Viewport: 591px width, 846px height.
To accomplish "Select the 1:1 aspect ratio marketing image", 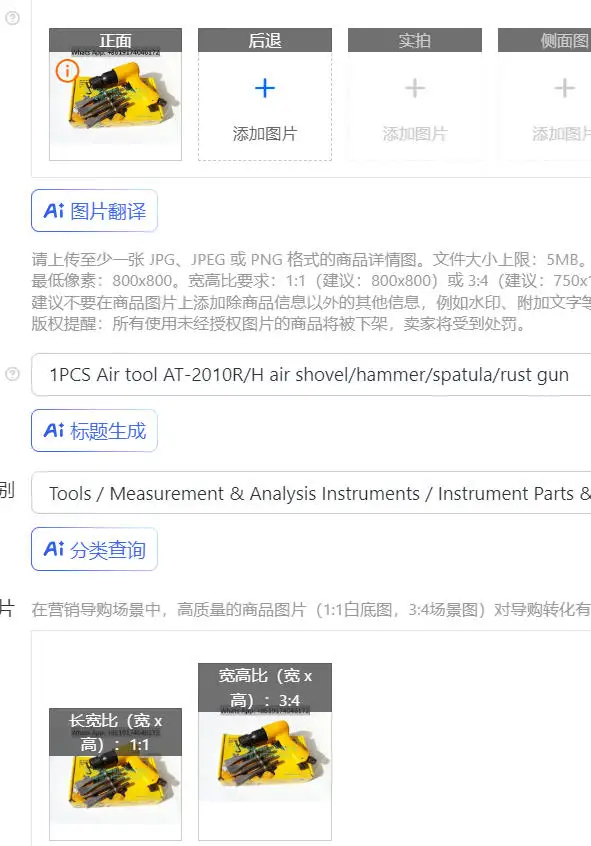I will point(116,774).
